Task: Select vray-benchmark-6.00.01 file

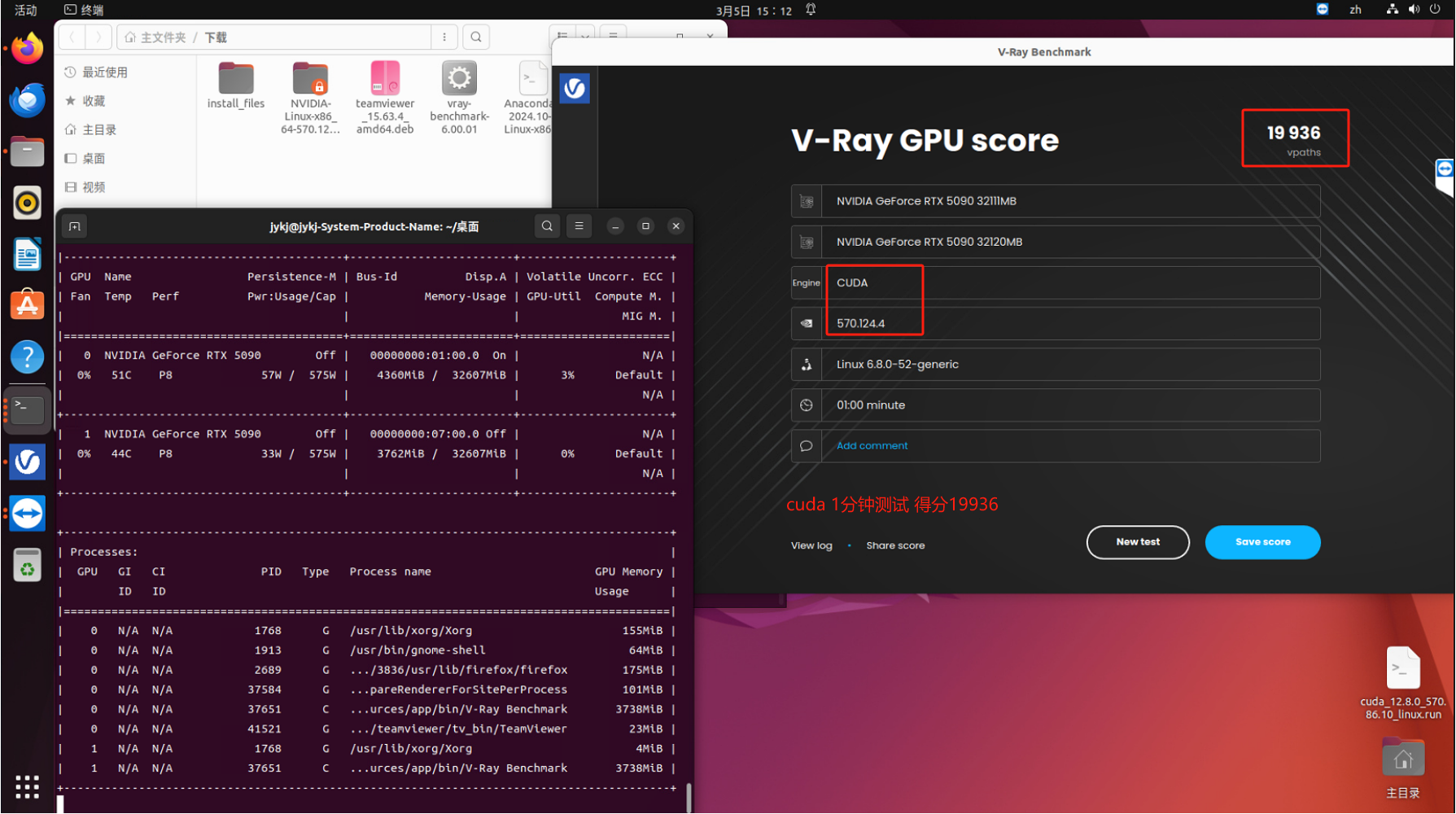Action: coord(459,98)
